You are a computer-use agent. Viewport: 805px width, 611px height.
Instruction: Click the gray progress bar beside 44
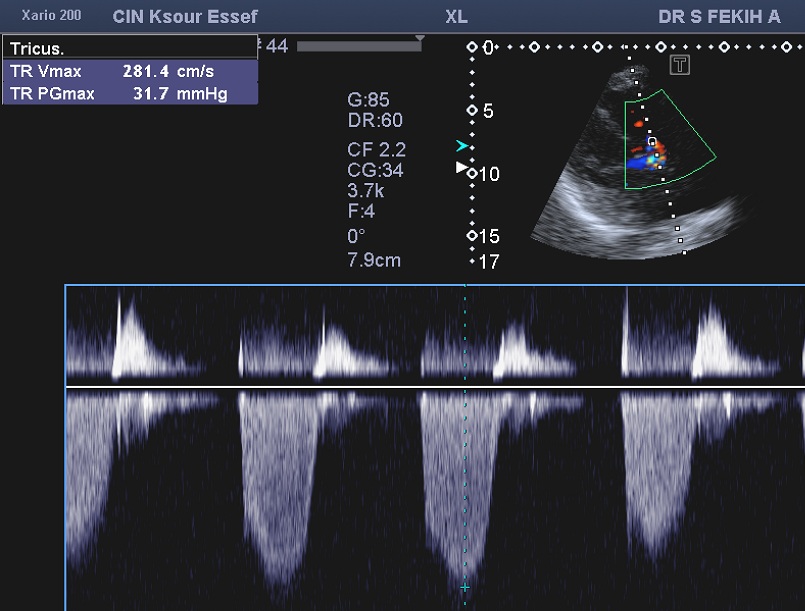click(359, 46)
